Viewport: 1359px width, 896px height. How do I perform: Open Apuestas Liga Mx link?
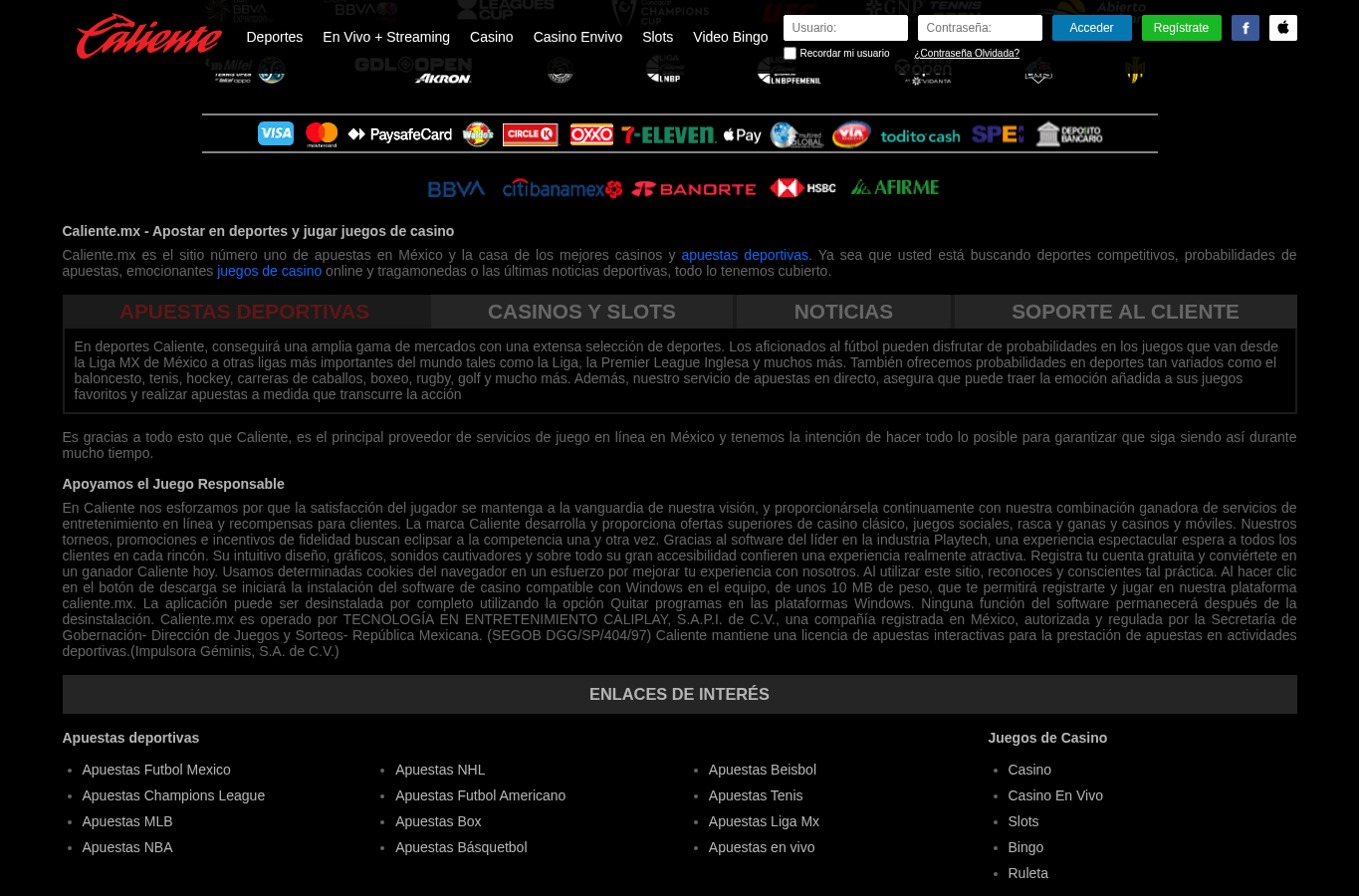pos(764,821)
